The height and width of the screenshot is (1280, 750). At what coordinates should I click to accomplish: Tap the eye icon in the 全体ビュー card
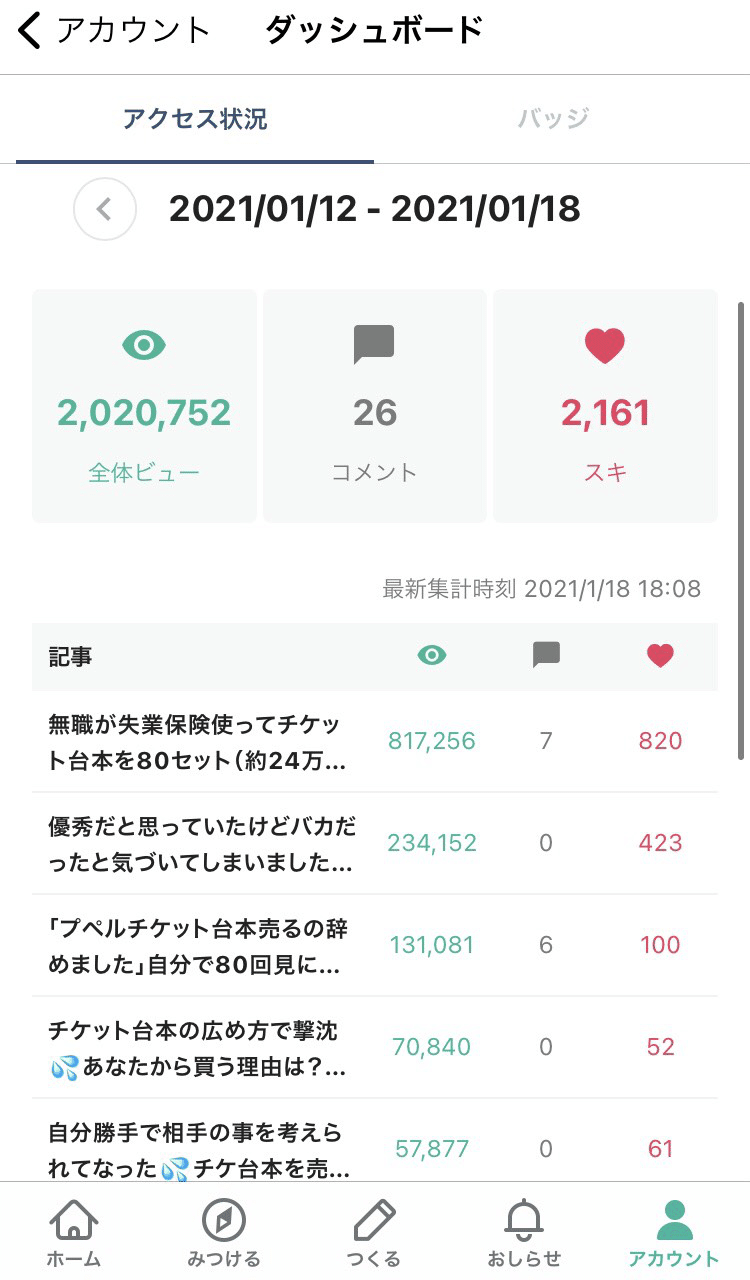coord(144,346)
